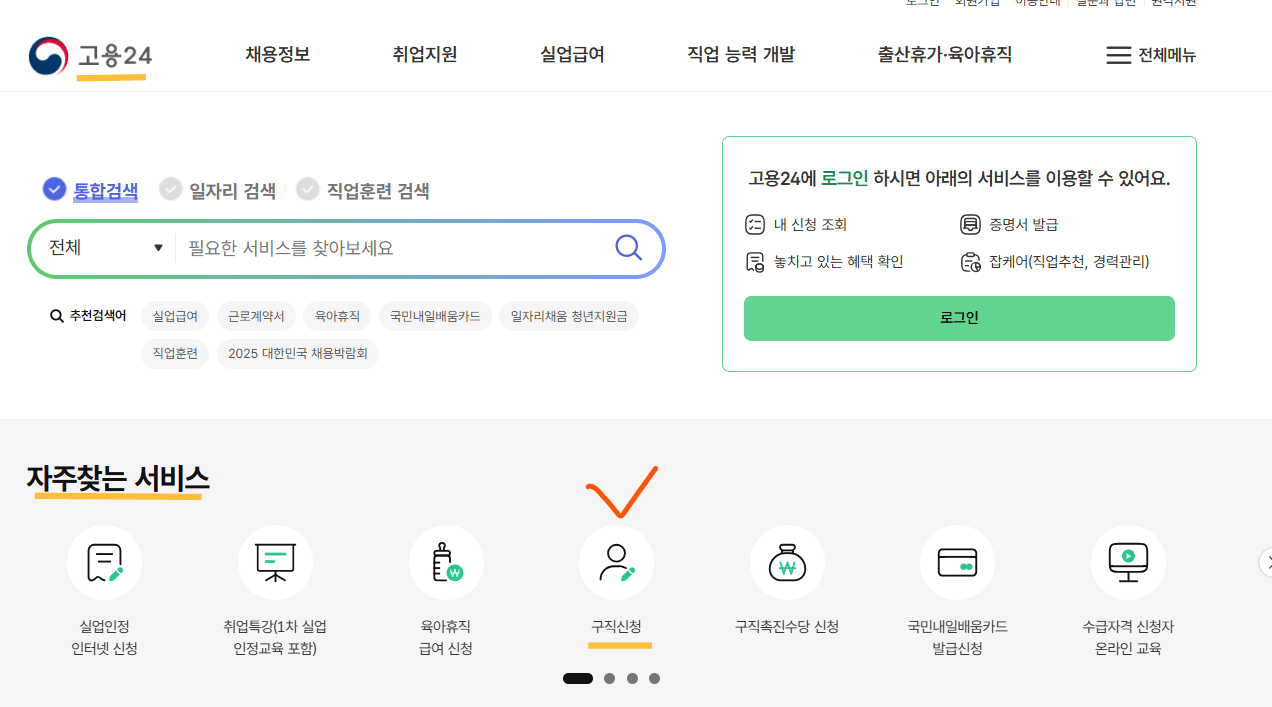Open 수급자격 신청자 온라인 교육 monitor icon
Image resolution: width=1272 pixels, height=707 pixels.
point(1128,562)
